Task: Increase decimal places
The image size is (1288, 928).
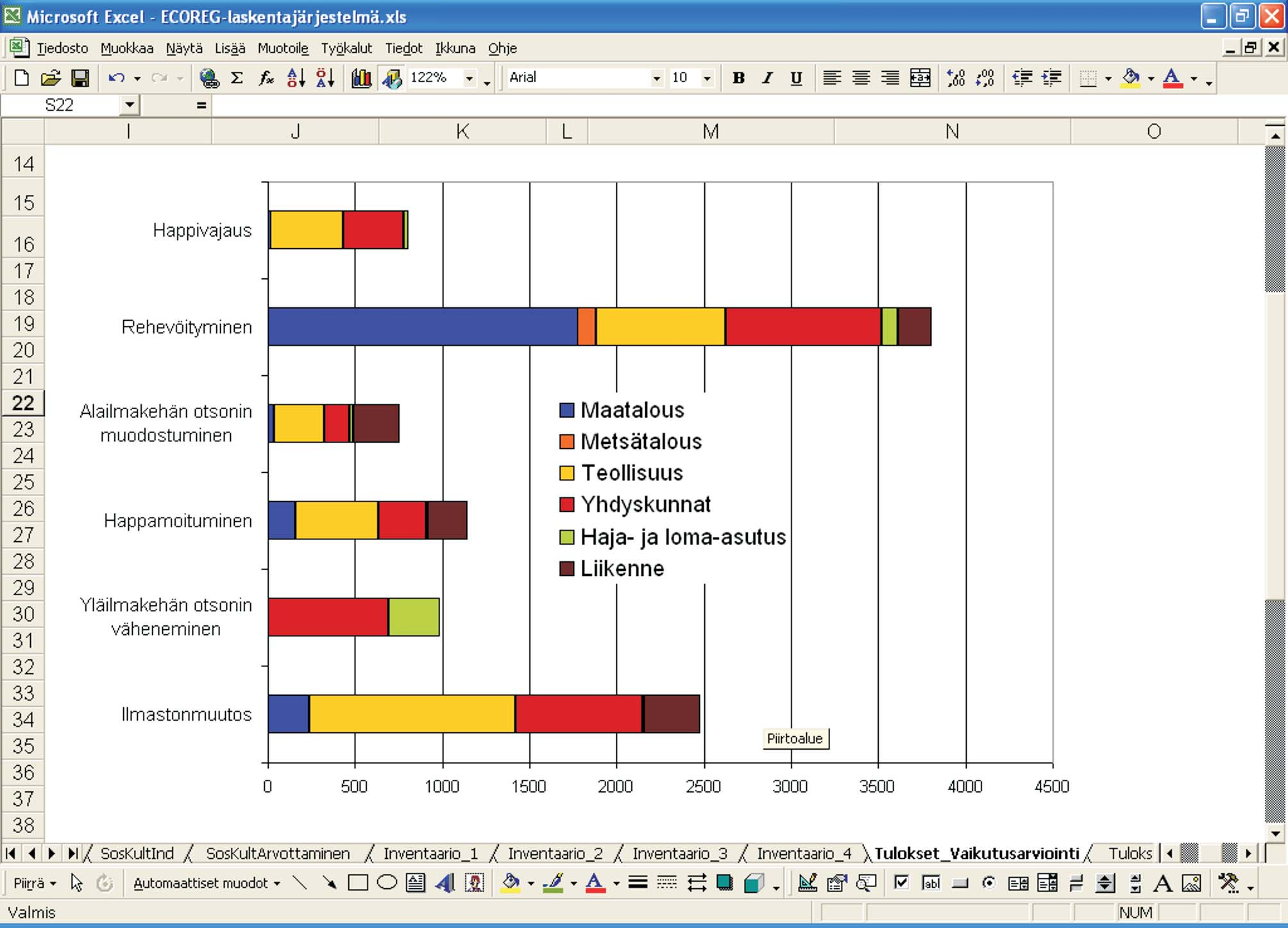Action: click(956, 78)
